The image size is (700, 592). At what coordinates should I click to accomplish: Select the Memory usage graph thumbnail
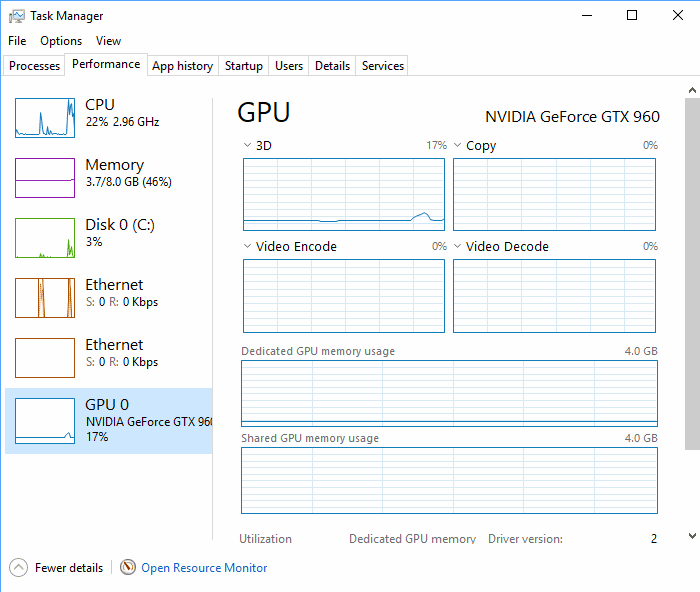45,178
